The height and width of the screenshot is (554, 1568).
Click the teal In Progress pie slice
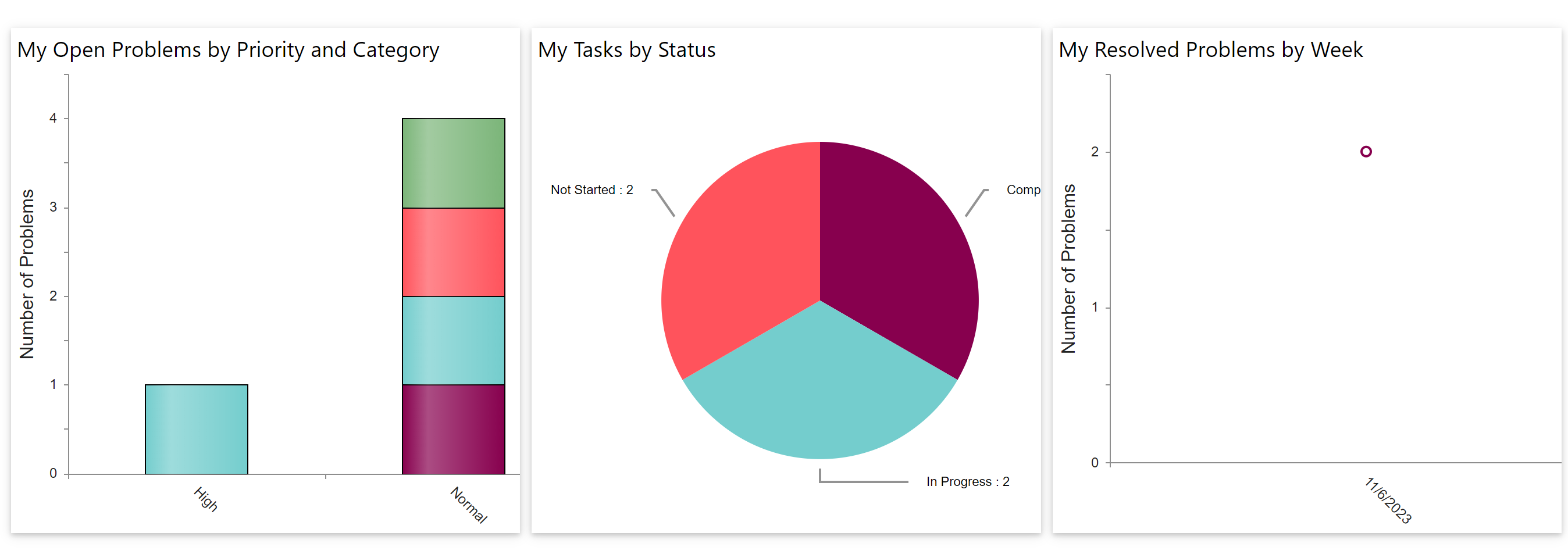pyautogui.click(x=820, y=395)
